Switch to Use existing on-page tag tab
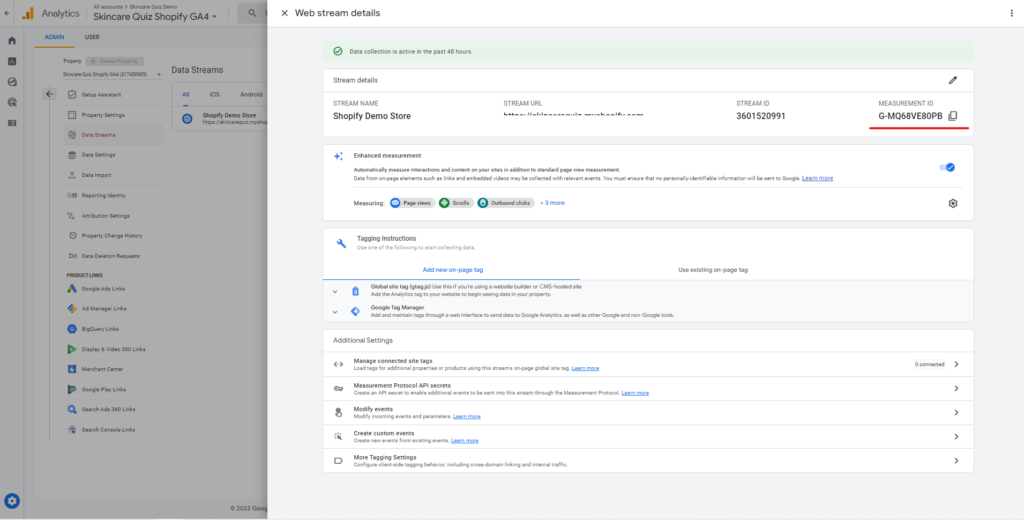Image resolution: width=1024 pixels, height=520 pixels. [712, 270]
